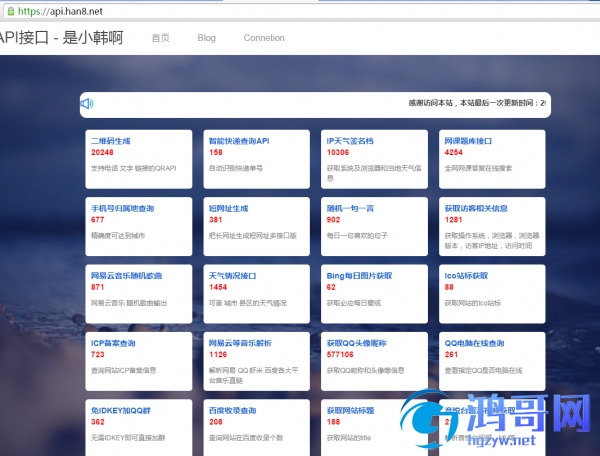
Task: Open the 获取QQ头像昵称 card
Action: tap(374, 361)
